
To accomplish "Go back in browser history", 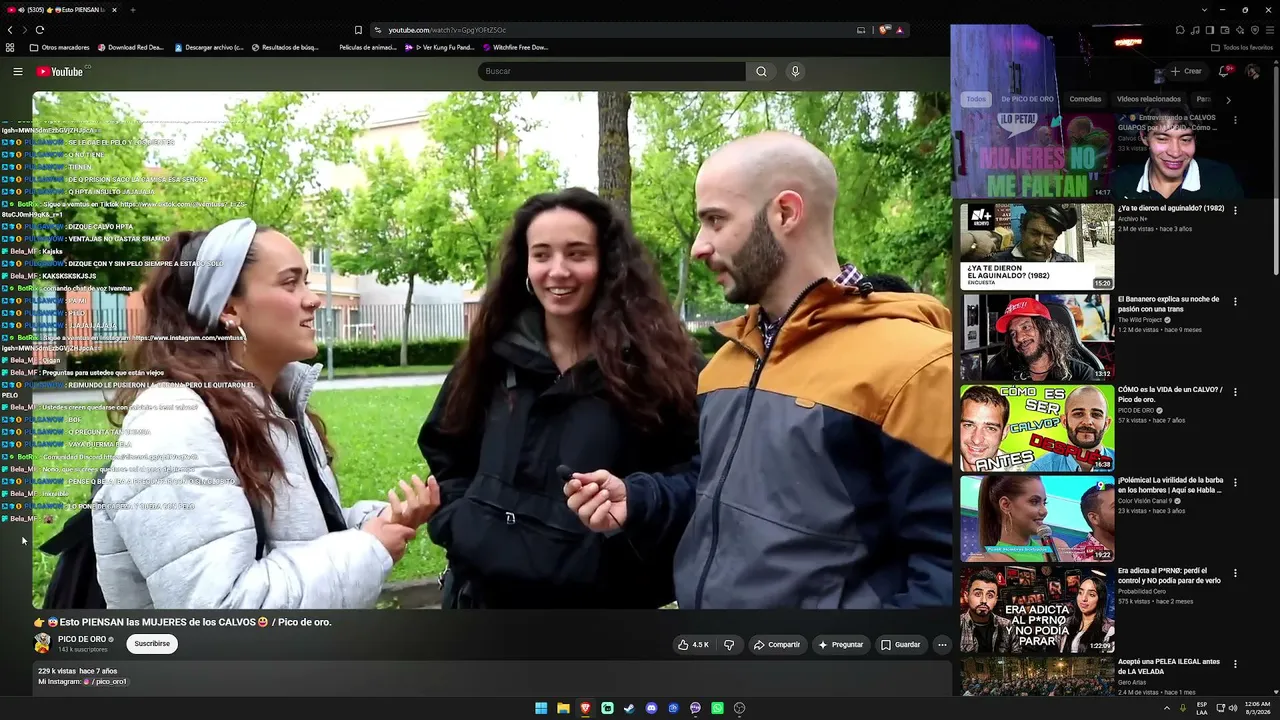I will 10,30.
